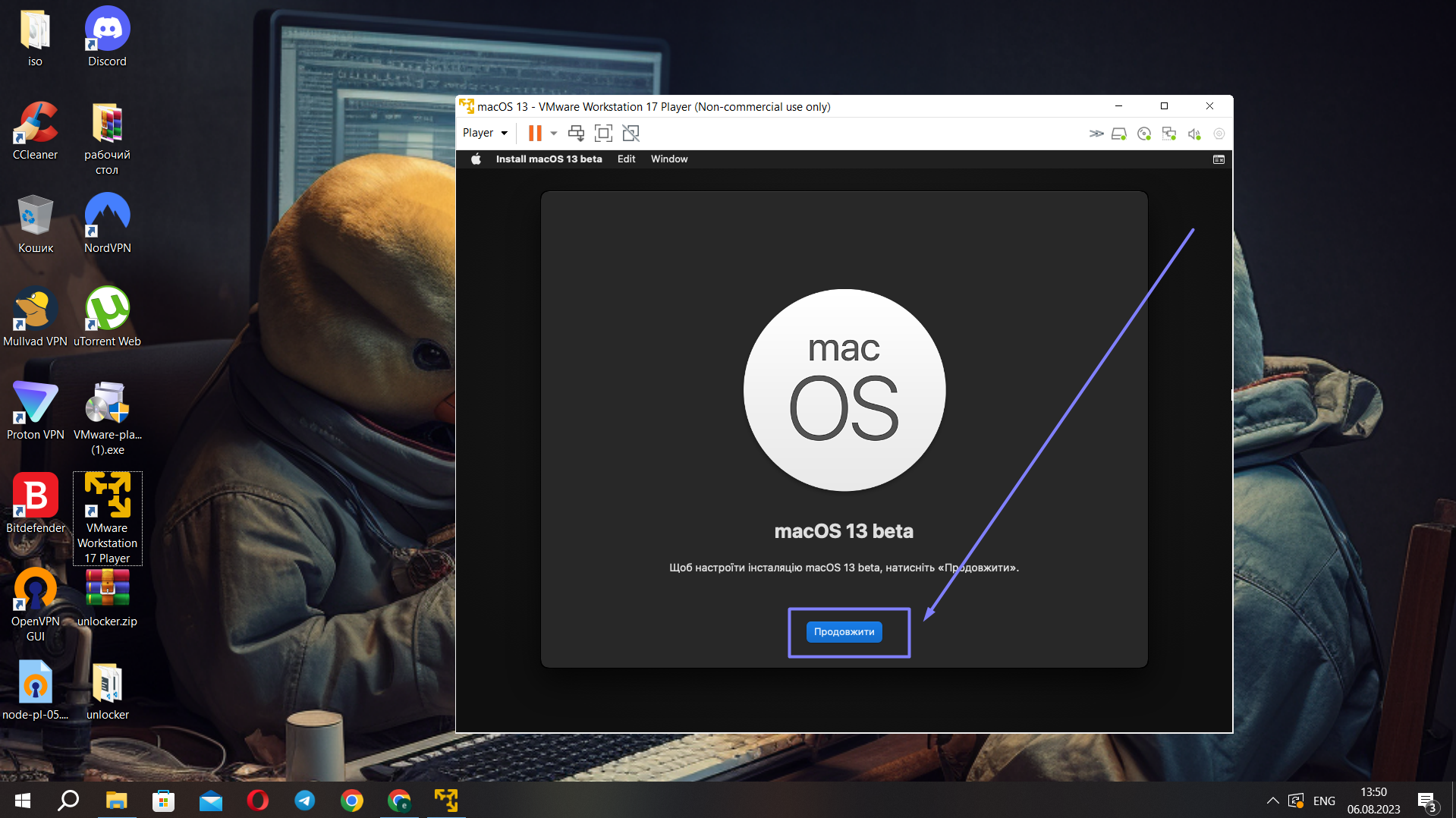Click the double-chevron expand devices icon
Screen dimensions: 1456x818
pyautogui.click(x=1096, y=134)
